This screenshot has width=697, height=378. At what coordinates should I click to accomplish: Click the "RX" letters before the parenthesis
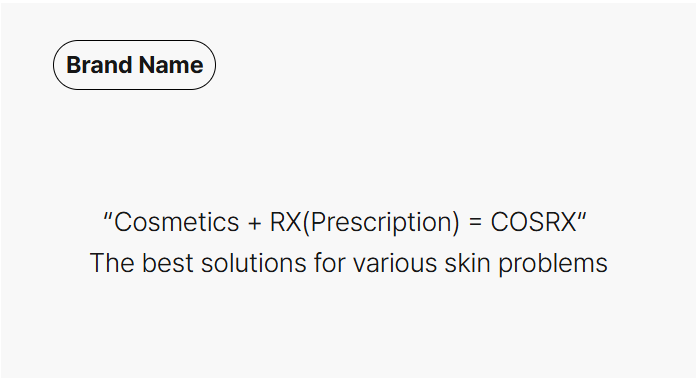pyautogui.click(x=286, y=221)
